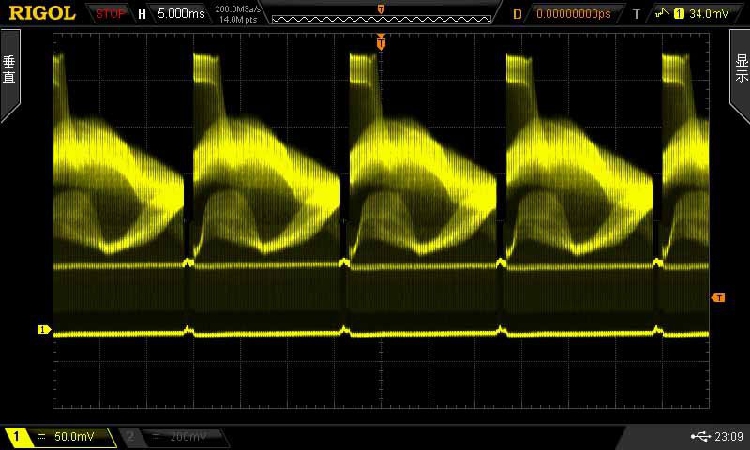This screenshot has width=750, height=450.
Task: Click the 200.0MSa/s sample rate readout
Action: (239, 9)
